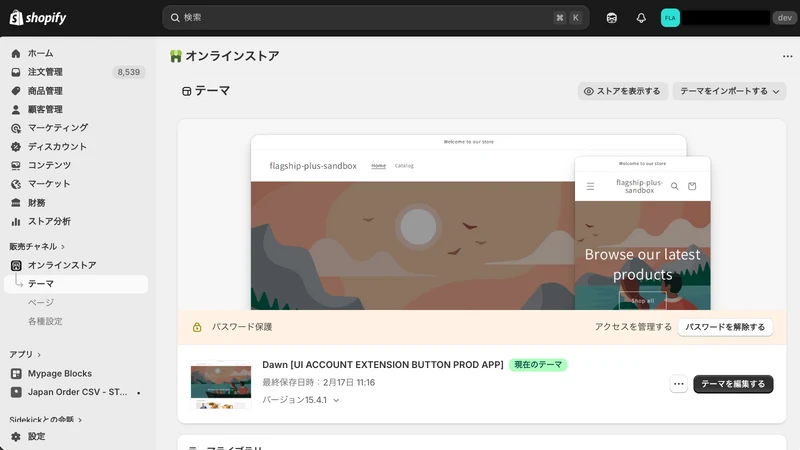
Task: Click 最終保存日時：2月17日 11:16 text
Action: [318, 383]
